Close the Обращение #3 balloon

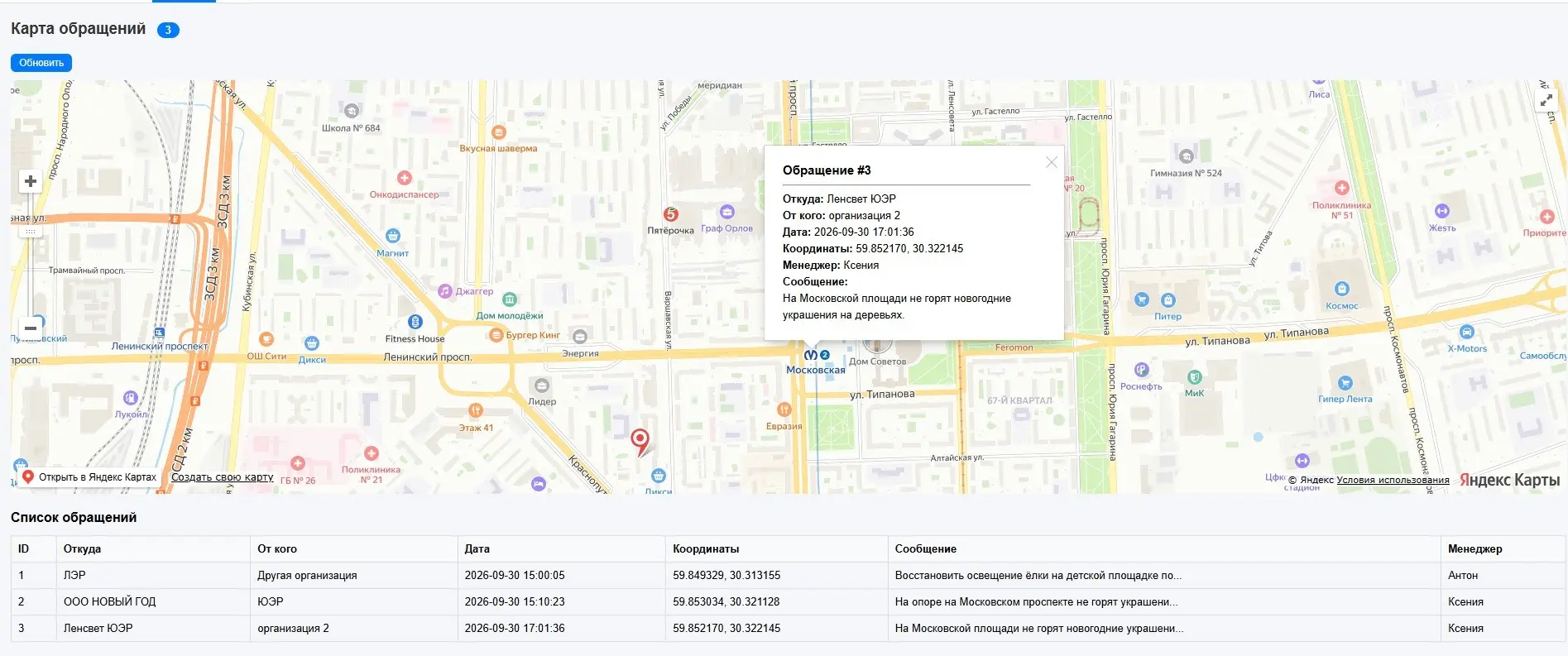(1051, 162)
